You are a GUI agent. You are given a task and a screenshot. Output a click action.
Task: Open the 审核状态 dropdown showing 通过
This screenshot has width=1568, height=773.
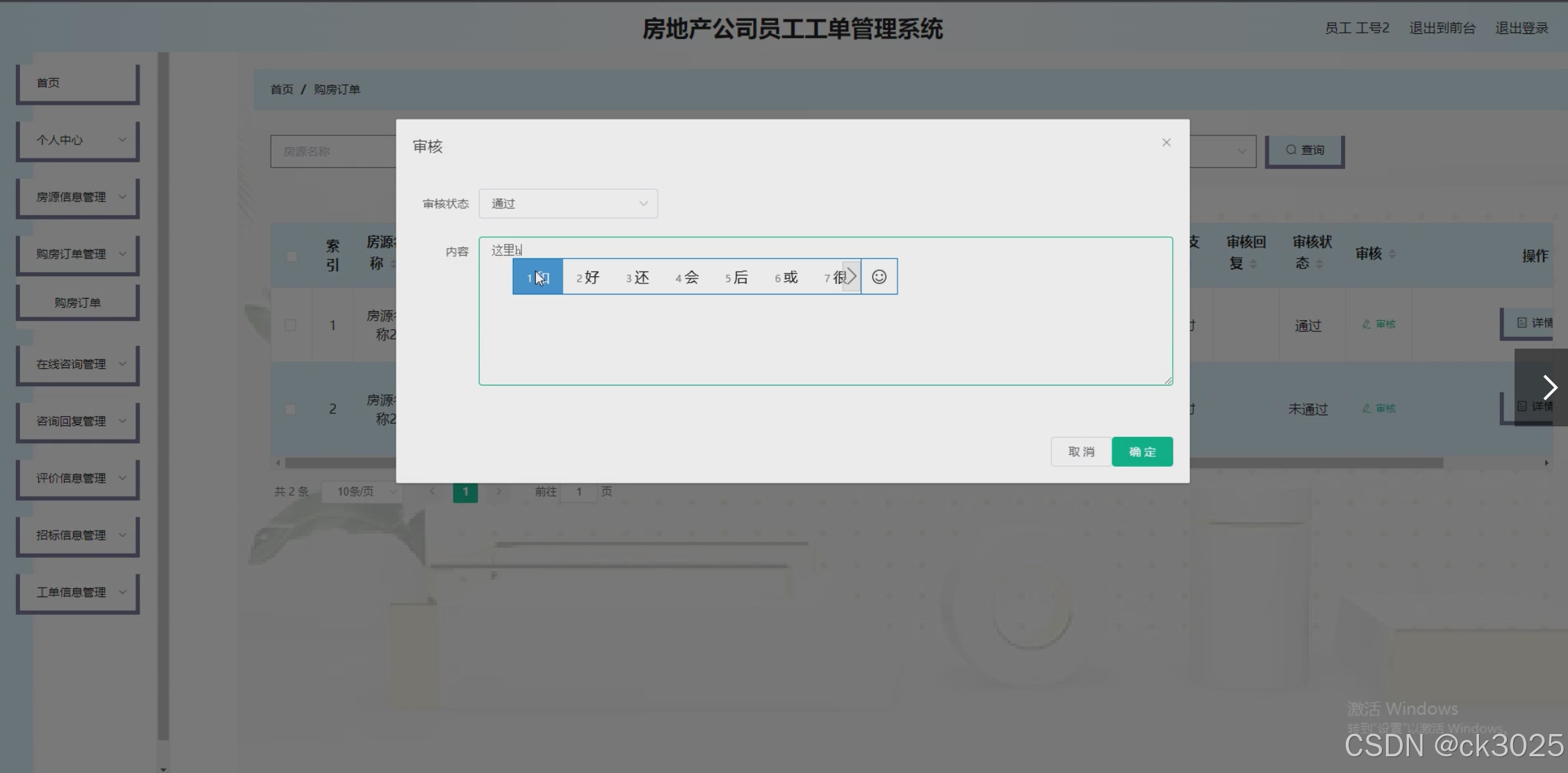pos(568,203)
